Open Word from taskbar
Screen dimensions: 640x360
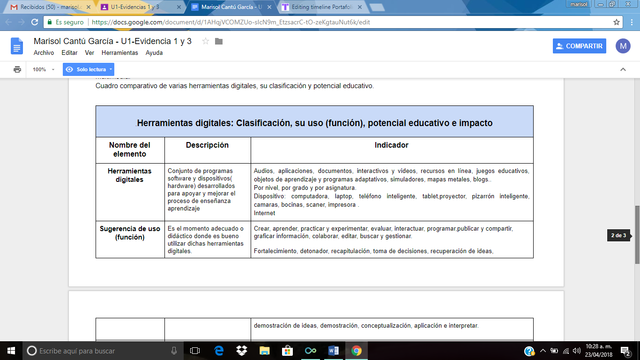[333, 351]
